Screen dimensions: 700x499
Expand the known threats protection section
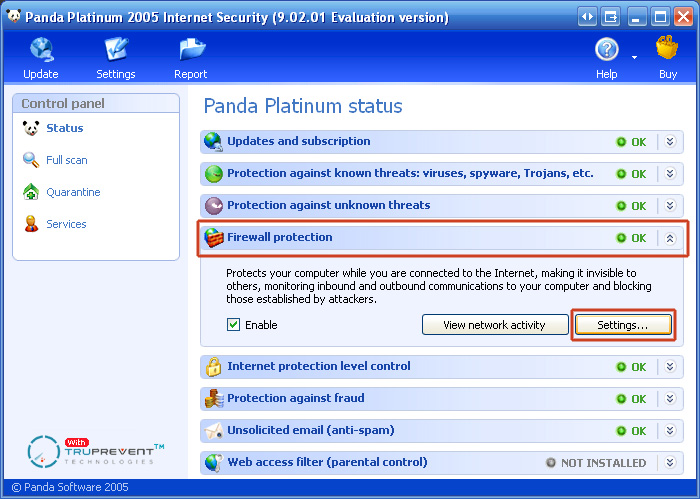point(670,174)
